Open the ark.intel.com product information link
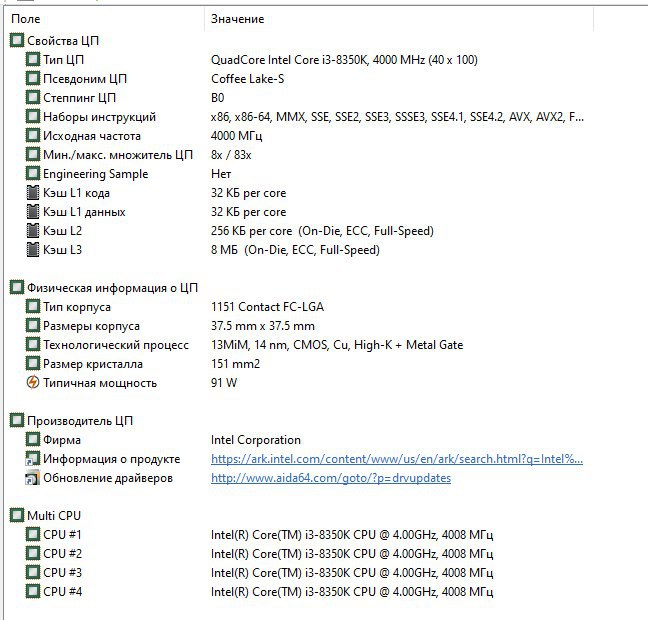The width and height of the screenshot is (648, 620). [397, 459]
